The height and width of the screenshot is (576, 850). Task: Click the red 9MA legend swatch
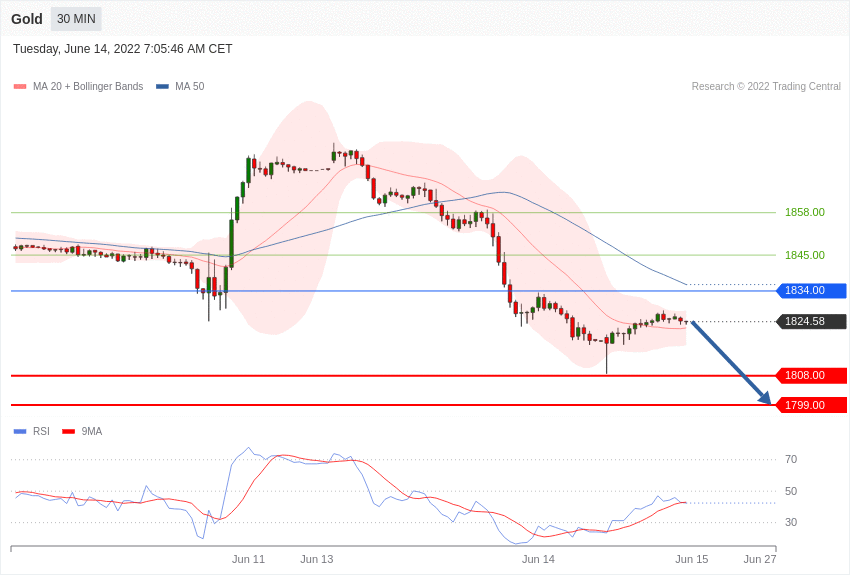click(69, 432)
